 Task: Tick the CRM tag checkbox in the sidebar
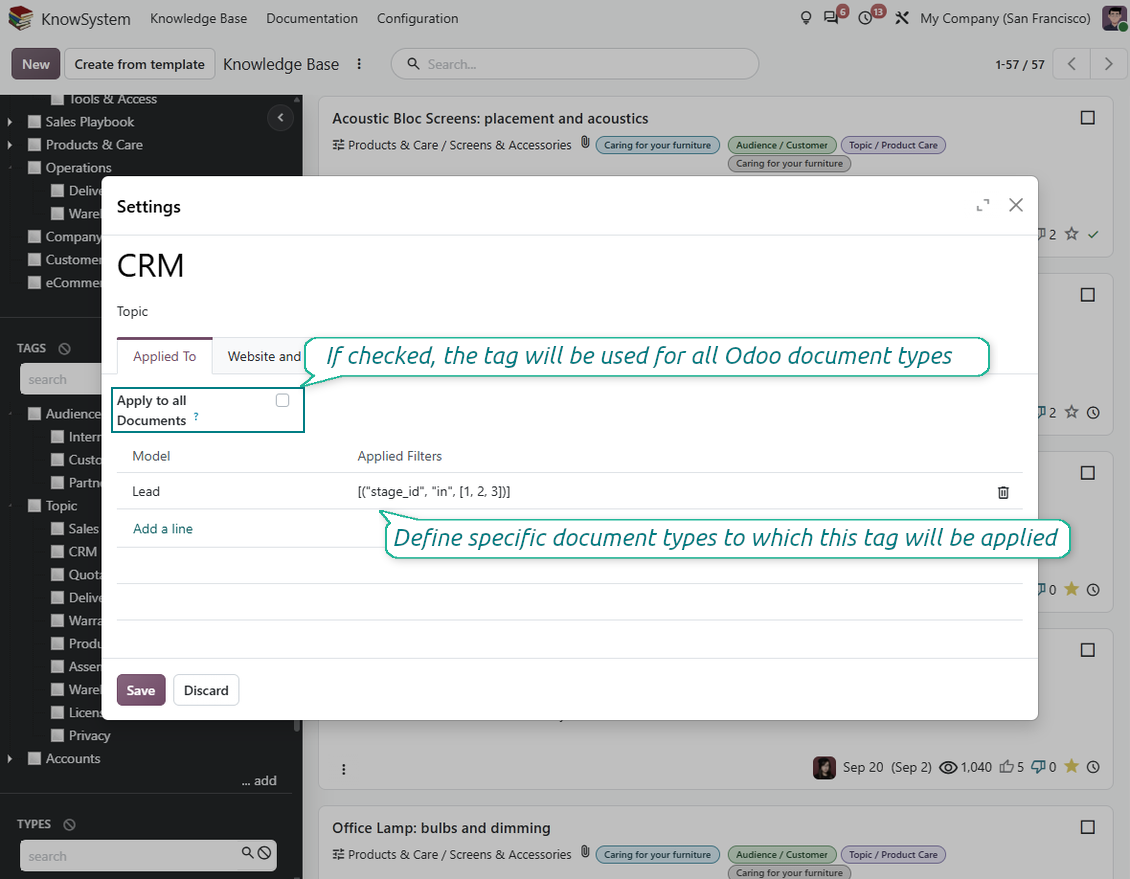(57, 552)
